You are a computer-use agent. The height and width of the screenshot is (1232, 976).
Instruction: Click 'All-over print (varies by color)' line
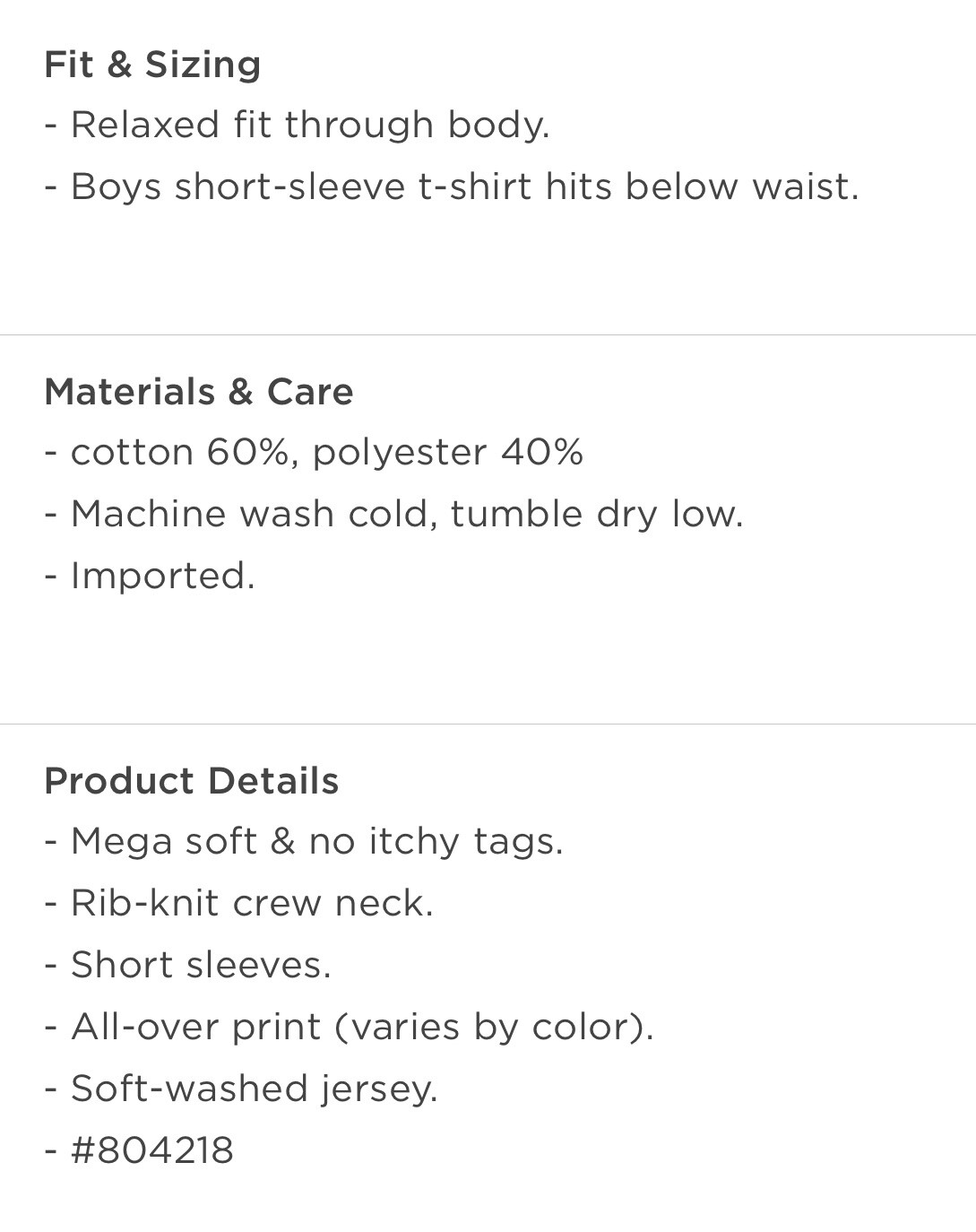[350, 1027]
